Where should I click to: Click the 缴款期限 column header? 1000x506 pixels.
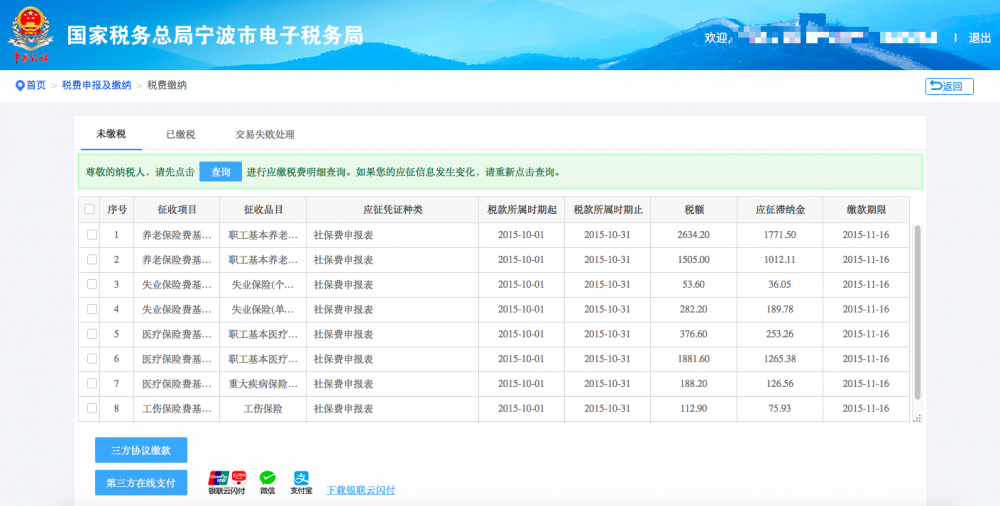pyautogui.click(x=866, y=209)
